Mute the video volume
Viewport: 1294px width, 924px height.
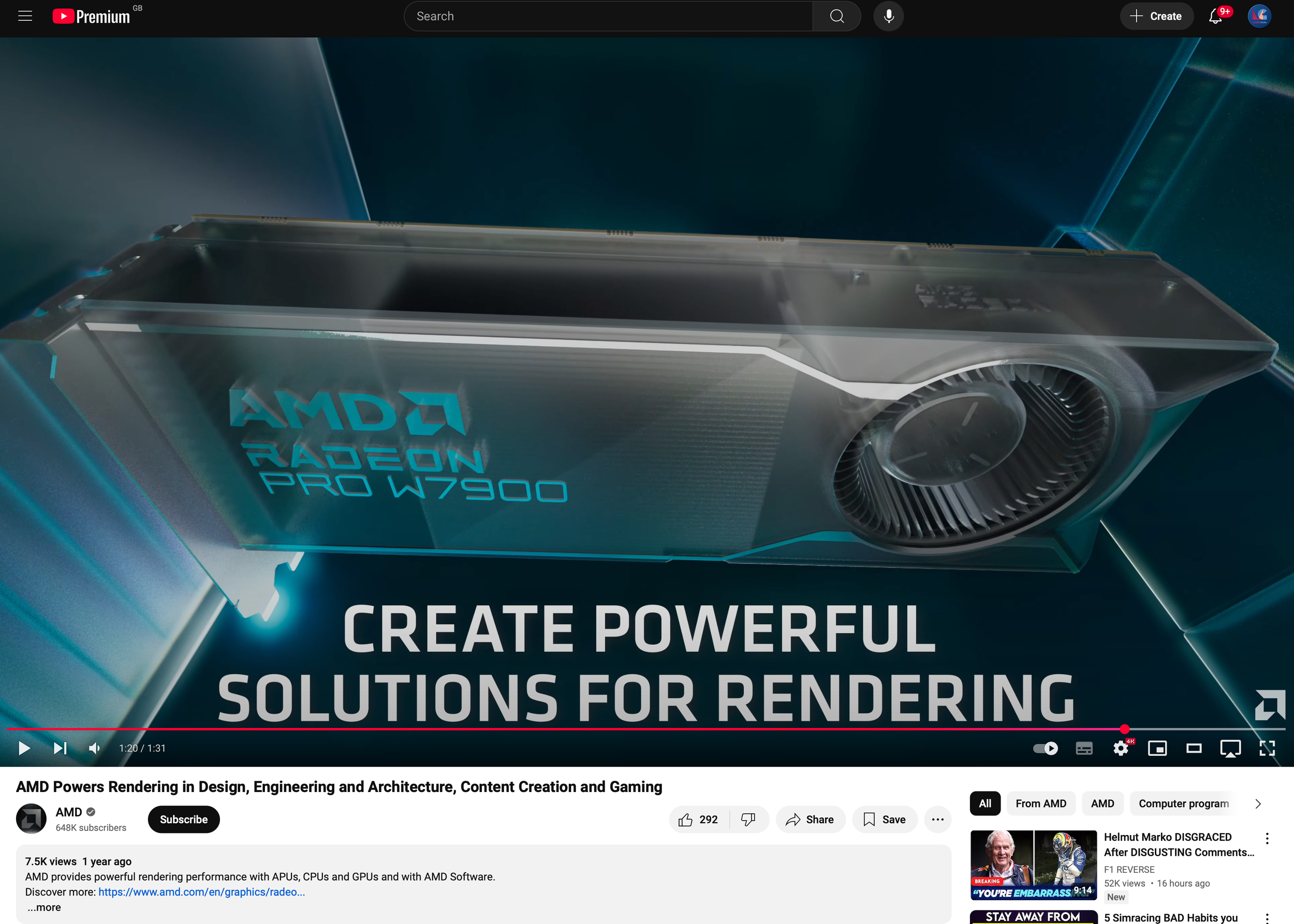click(x=95, y=748)
